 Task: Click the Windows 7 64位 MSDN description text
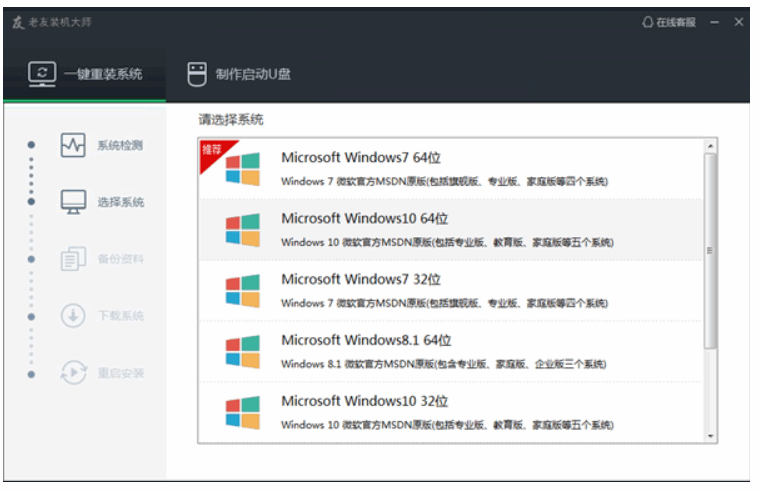pyautogui.click(x=444, y=182)
